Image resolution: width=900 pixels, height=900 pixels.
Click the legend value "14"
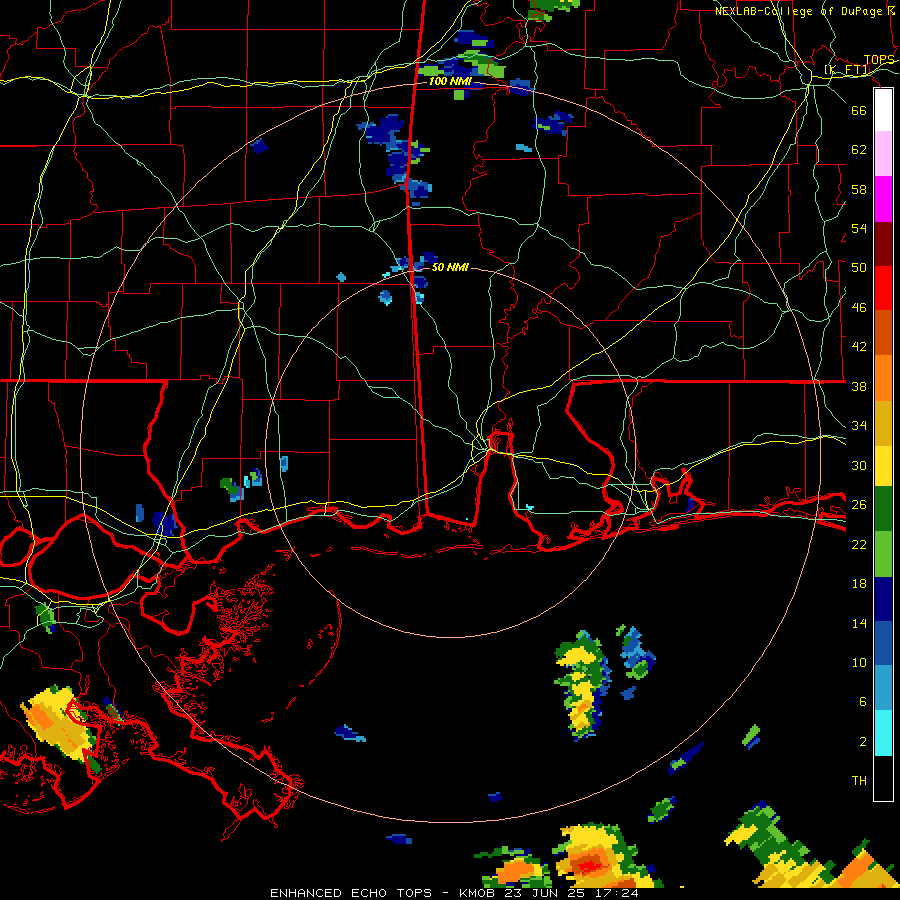(x=859, y=623)
